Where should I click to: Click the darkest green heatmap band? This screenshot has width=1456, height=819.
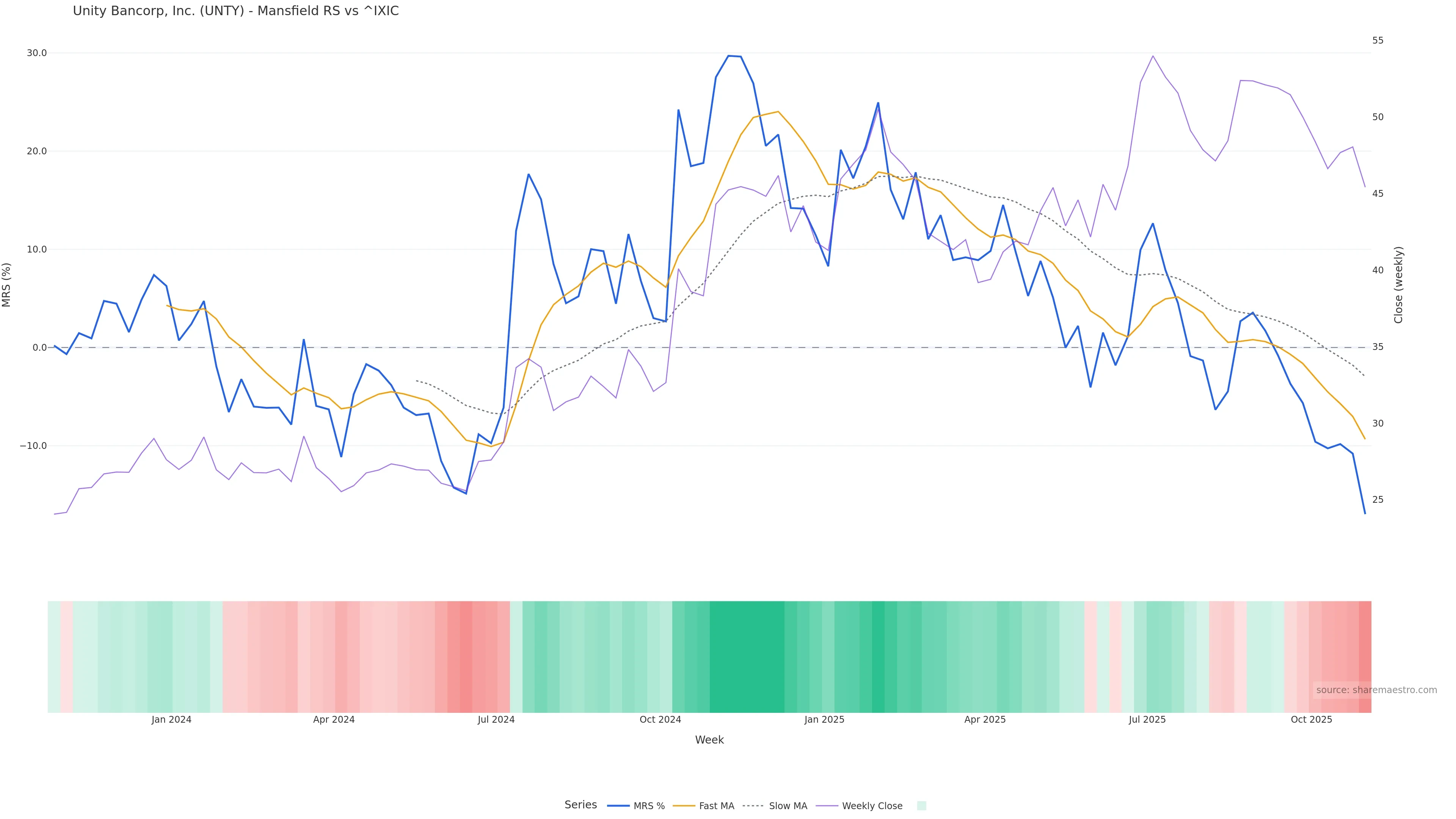click(746, 656)
